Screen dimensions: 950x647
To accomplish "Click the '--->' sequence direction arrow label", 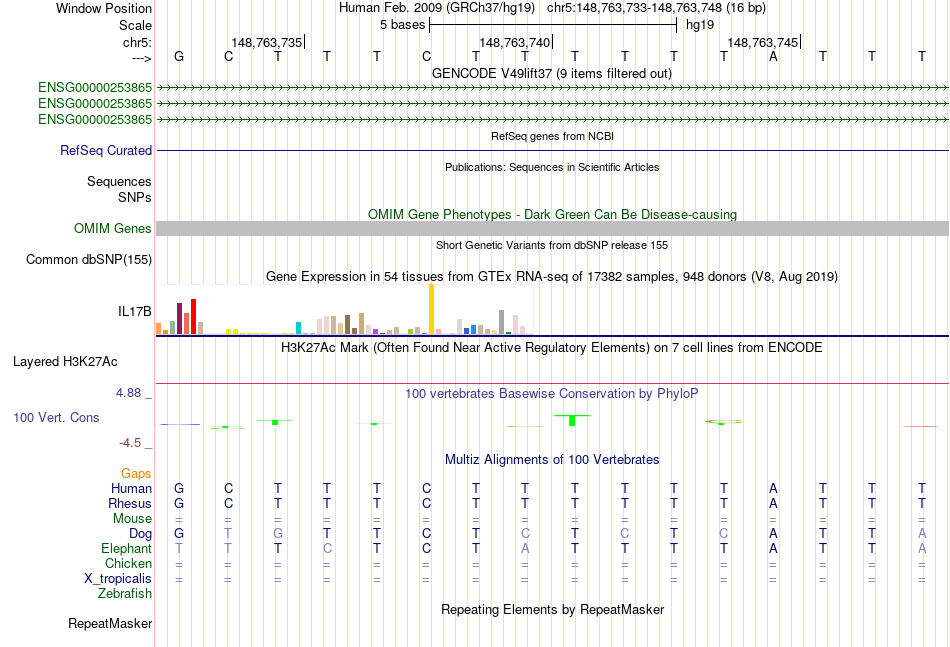I will click(142, 58).
